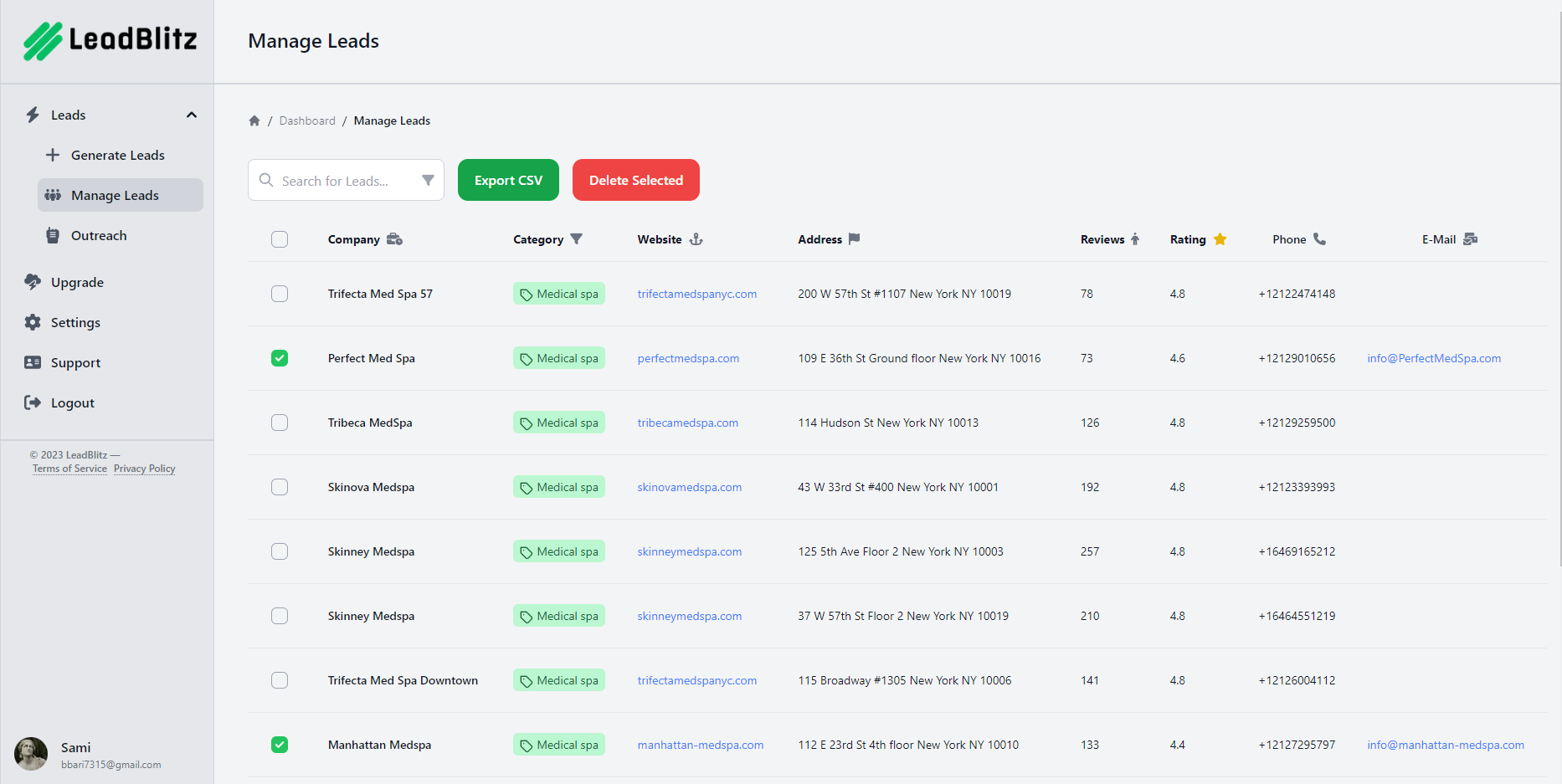Open Generate Leads in sidebar

pos(121,155)
